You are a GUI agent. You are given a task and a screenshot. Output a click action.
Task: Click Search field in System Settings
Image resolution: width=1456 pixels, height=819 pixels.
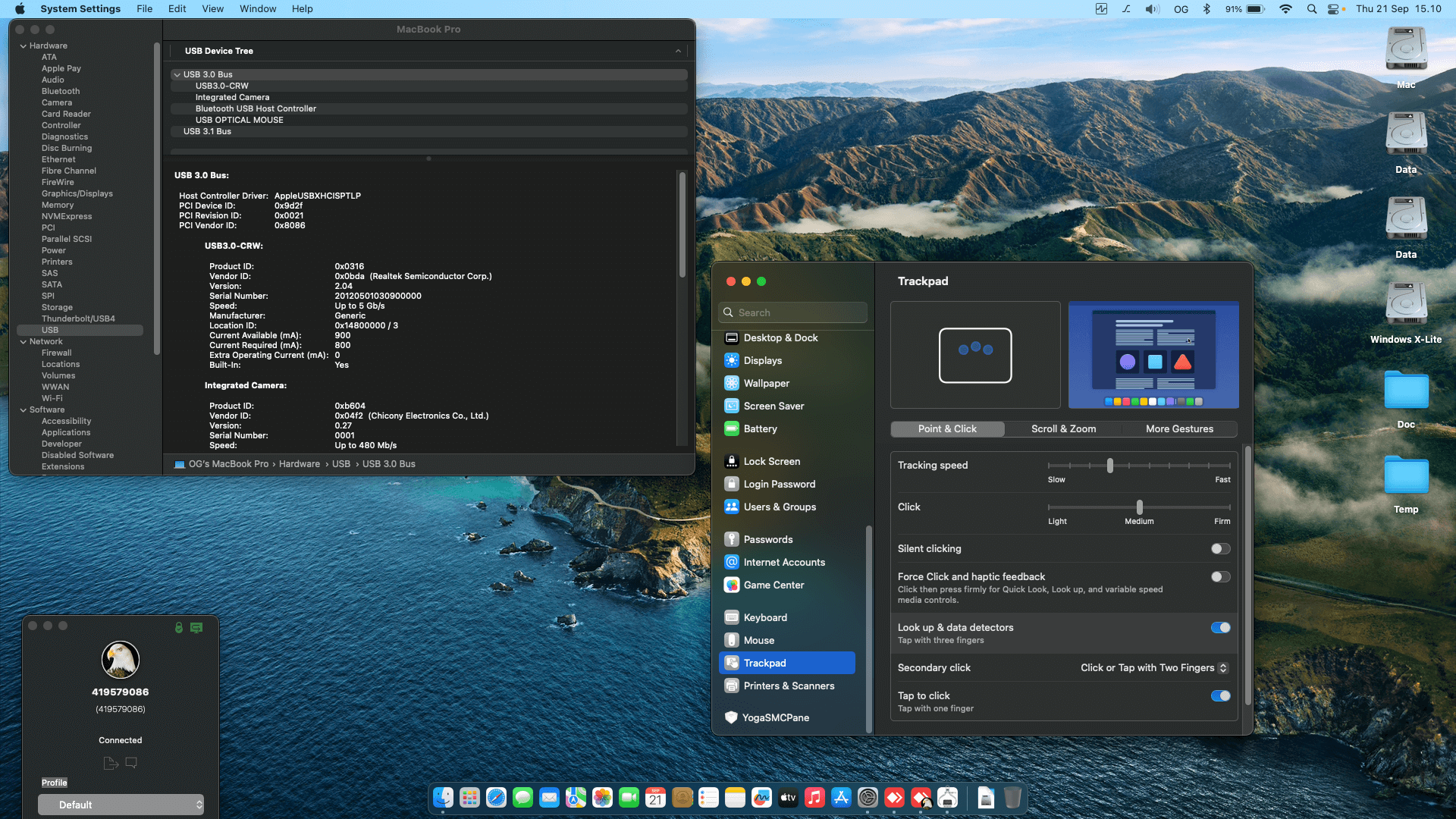pyautogui.click(x=792, y=312)
